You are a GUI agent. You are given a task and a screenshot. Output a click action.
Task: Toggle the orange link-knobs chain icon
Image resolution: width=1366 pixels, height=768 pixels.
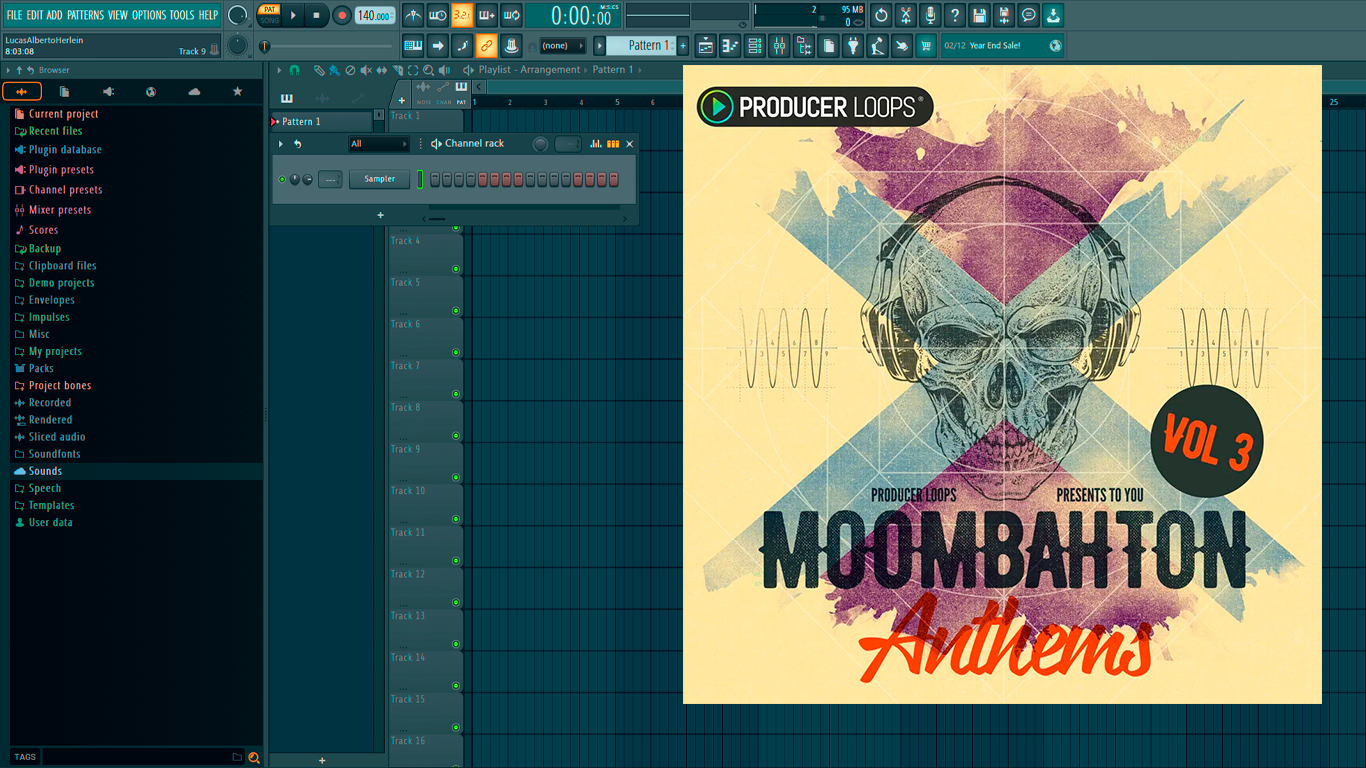click(x=486, y=45)
